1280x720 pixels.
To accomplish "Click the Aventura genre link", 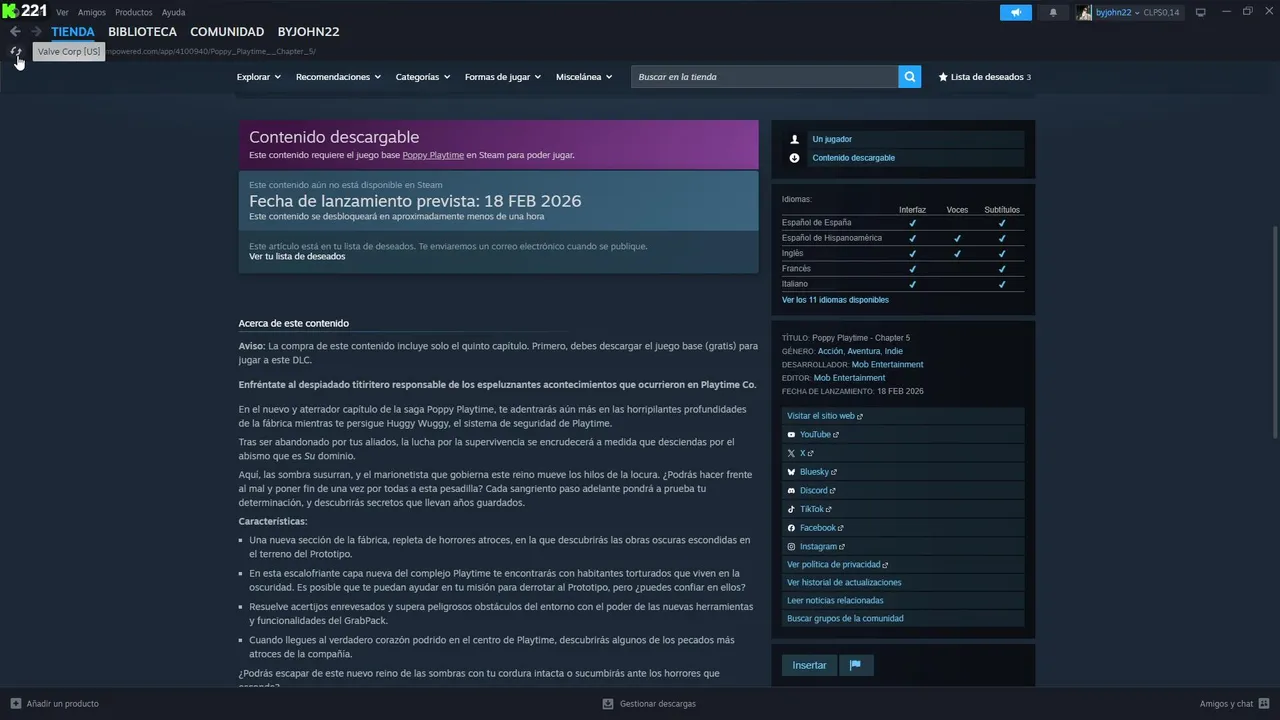I will coord(863,352).
